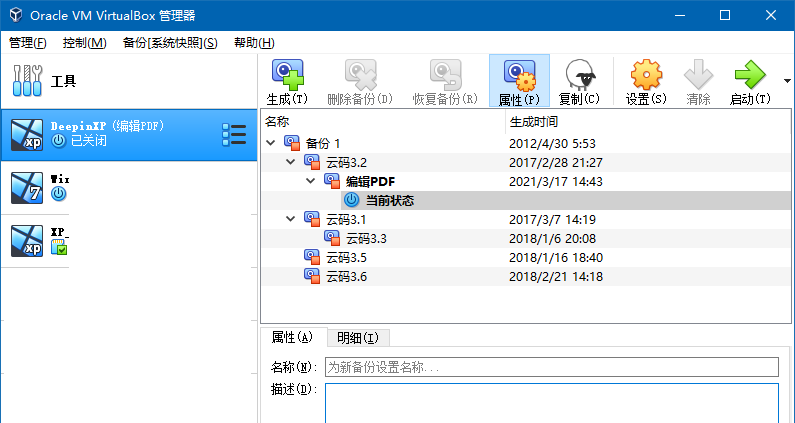
Task: Open the 控制(M) menu
Action: pyautogui.click(x=85, y=43)
